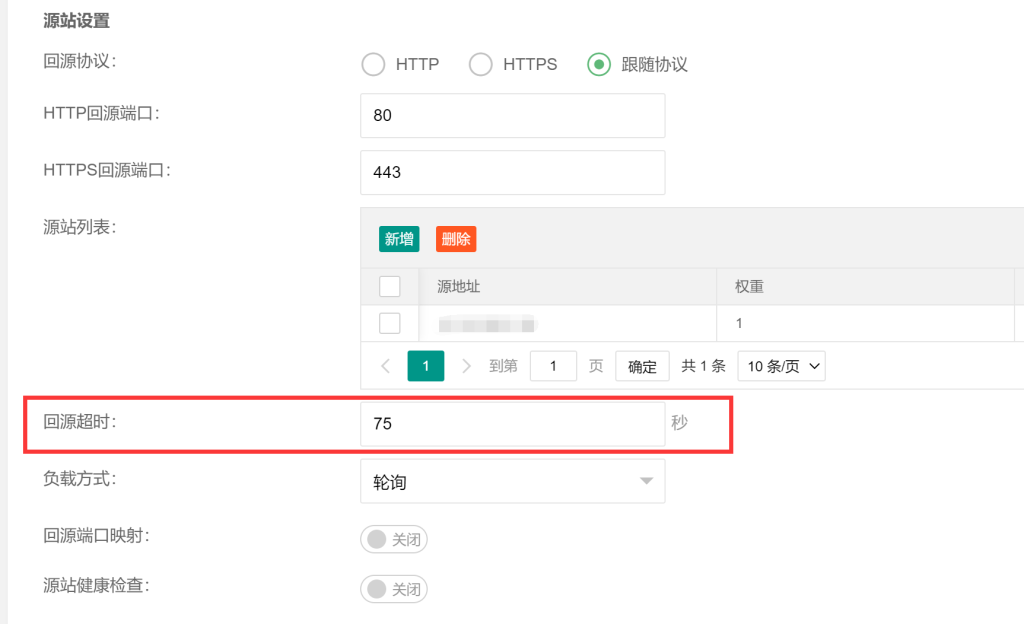Viewport: 1024px width, 624px height.
Task: Edit the HTTPS回源端口 value 443
Action: (512, 172)
